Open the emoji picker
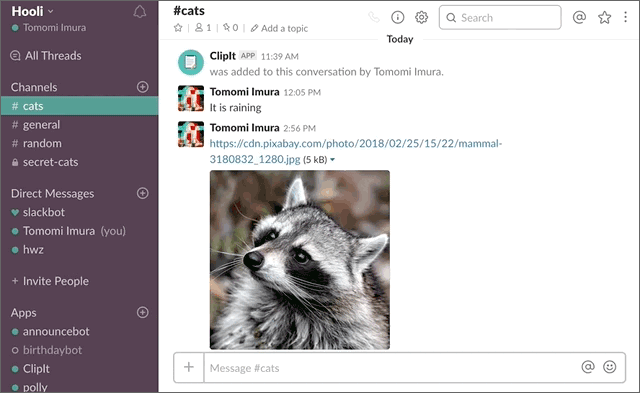 point(610,367)
